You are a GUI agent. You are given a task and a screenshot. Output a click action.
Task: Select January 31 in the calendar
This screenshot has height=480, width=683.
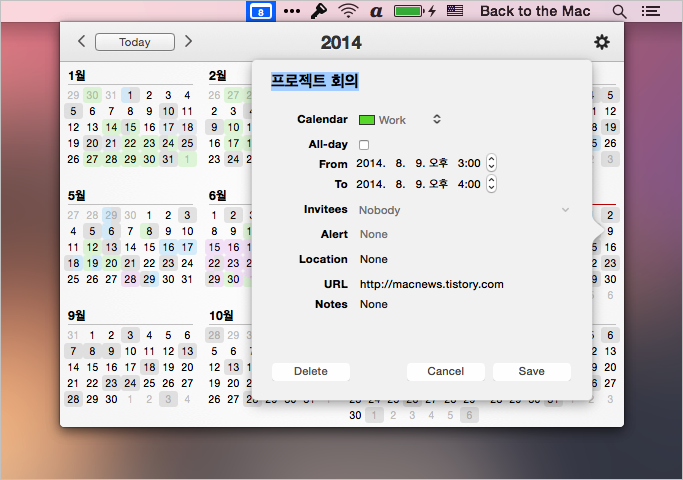[168, 159]
